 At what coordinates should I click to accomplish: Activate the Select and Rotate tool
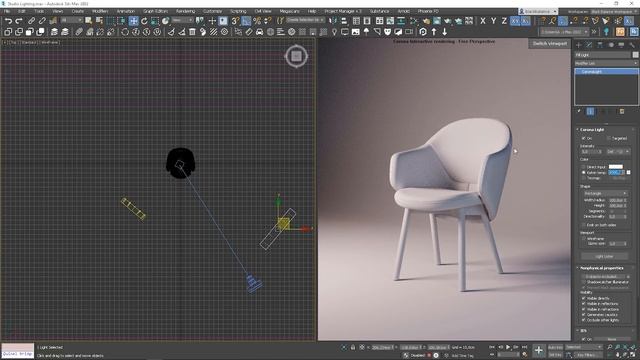[144, 20]
